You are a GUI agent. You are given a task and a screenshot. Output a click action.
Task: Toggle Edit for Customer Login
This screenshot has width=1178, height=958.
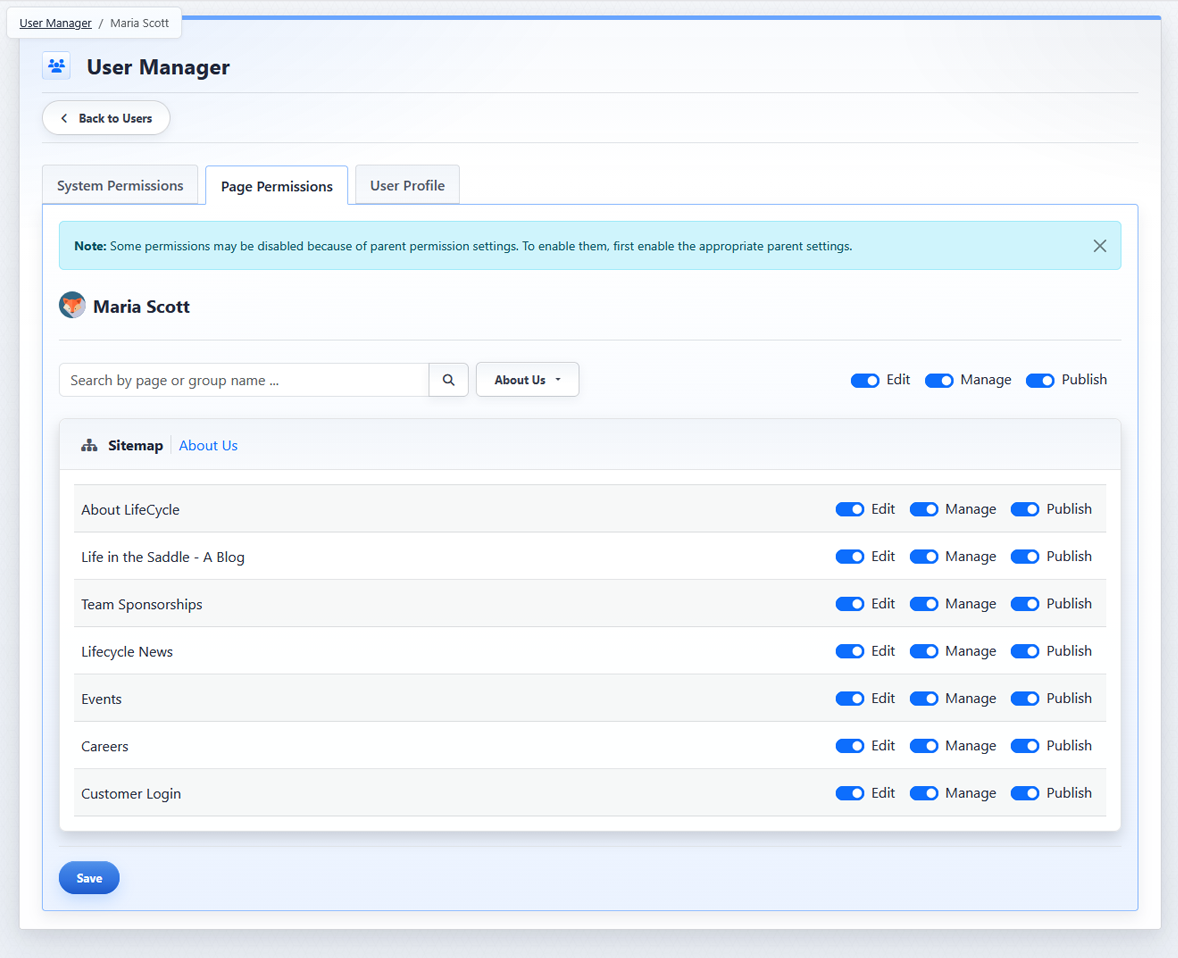[x=850, y=793]
